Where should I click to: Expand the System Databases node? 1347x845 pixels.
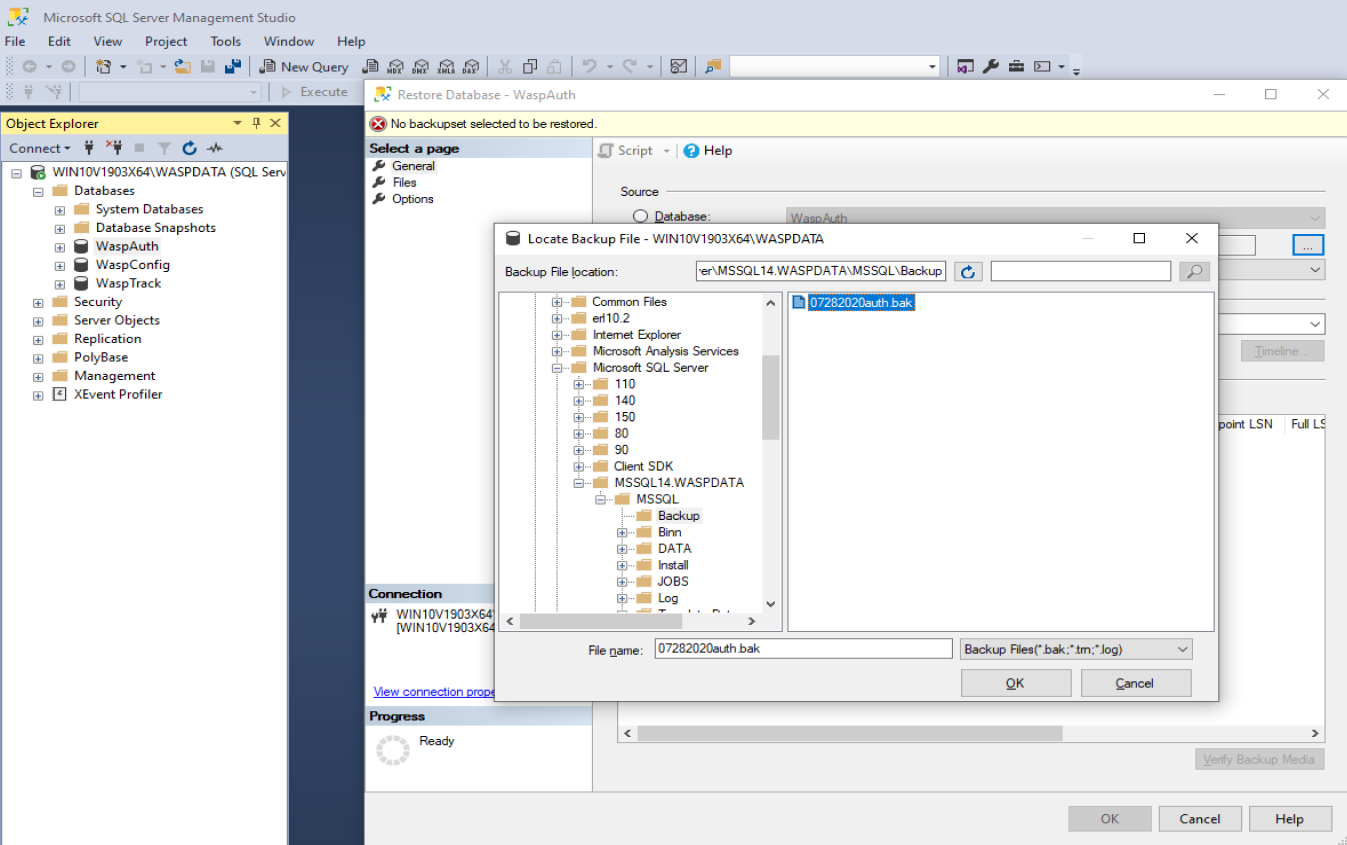coord(60,209)
